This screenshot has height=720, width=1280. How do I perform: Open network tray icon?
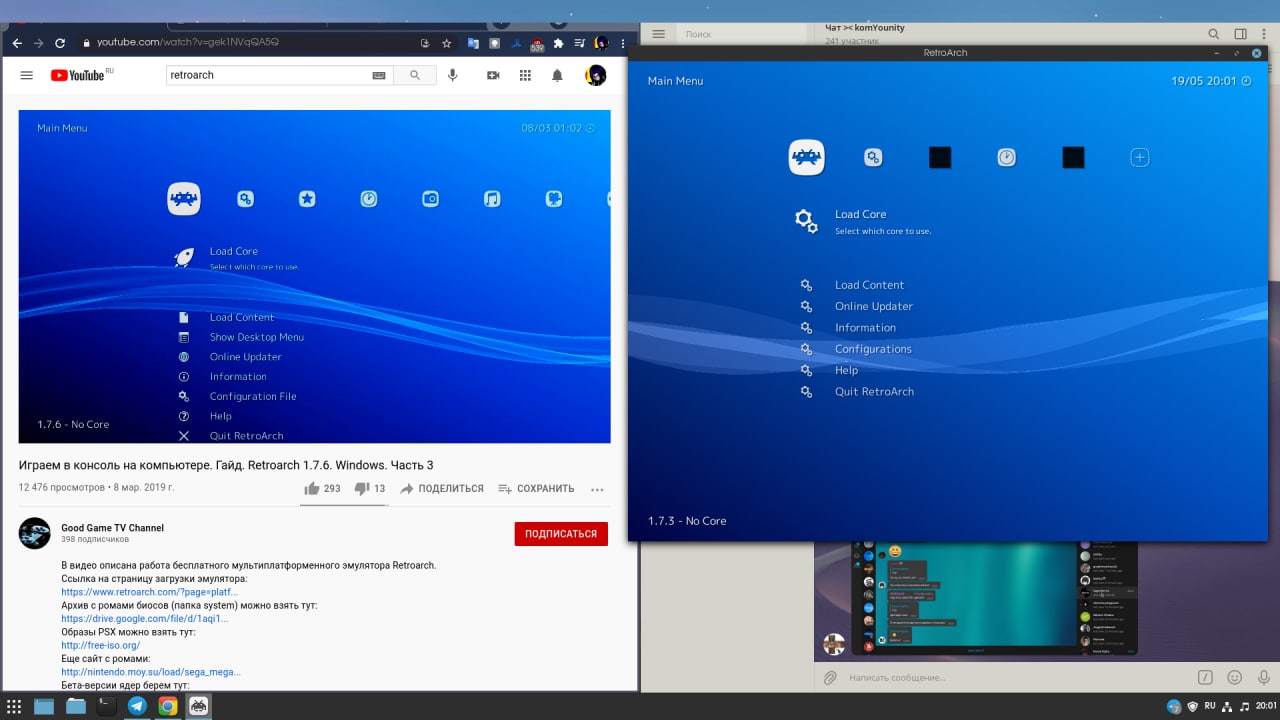point(1229,706)
